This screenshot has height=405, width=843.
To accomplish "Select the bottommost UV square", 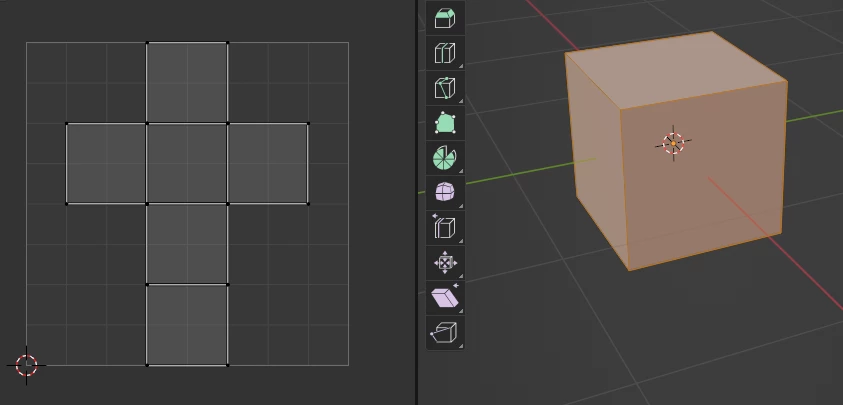I will click(x=187, y=325).
